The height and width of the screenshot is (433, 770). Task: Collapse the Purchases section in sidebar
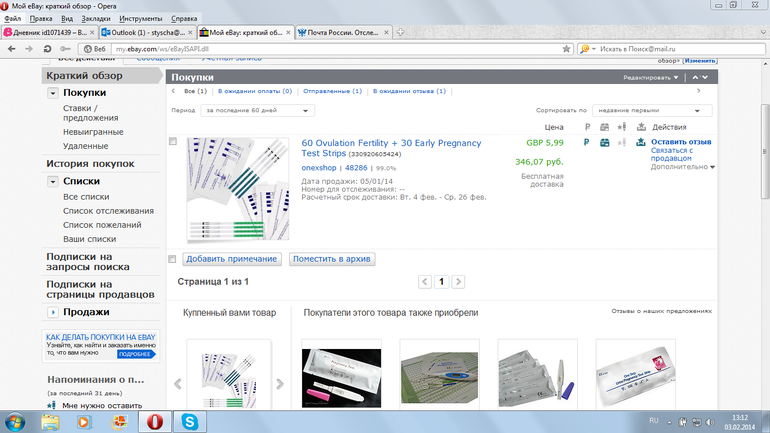(x=53, y=93)
